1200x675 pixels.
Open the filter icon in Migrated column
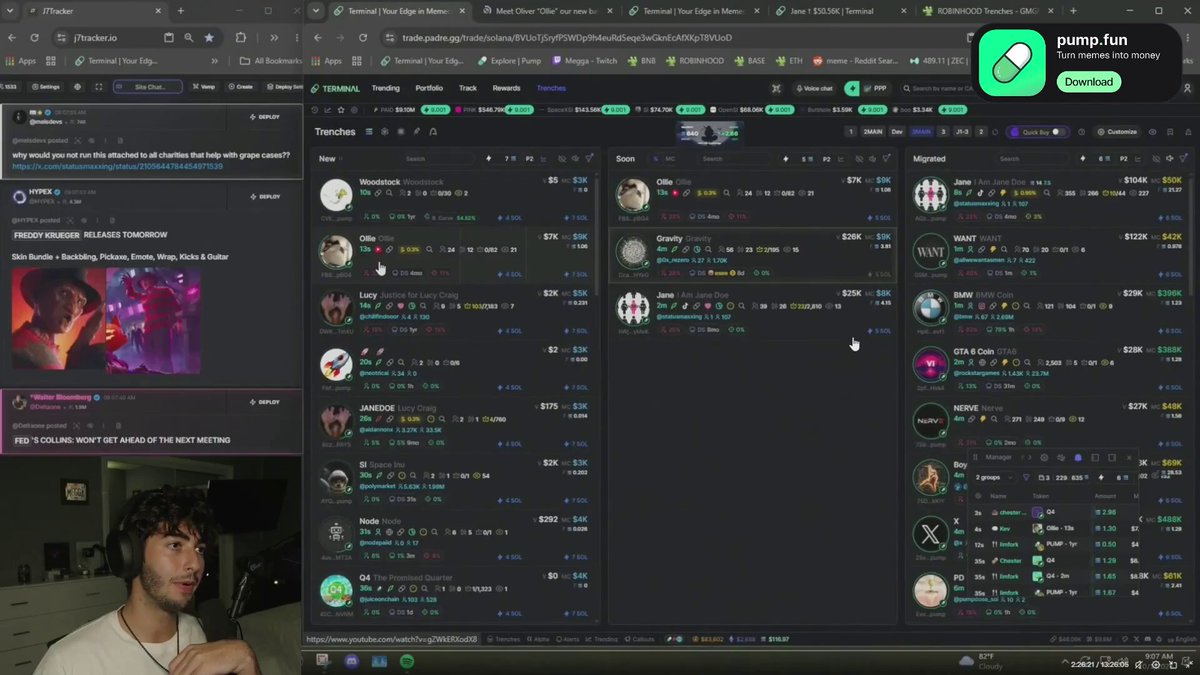click(x=1185, y=159)
